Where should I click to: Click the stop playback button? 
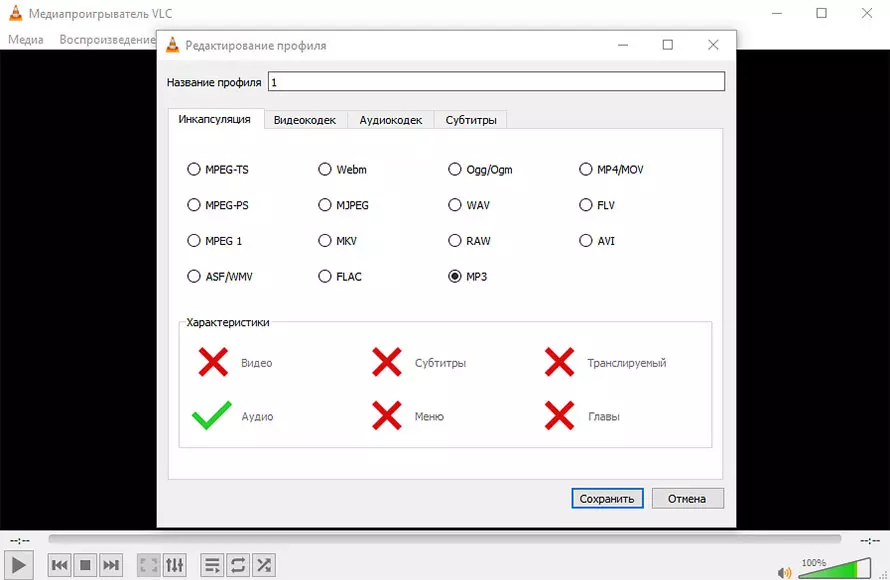85,565
